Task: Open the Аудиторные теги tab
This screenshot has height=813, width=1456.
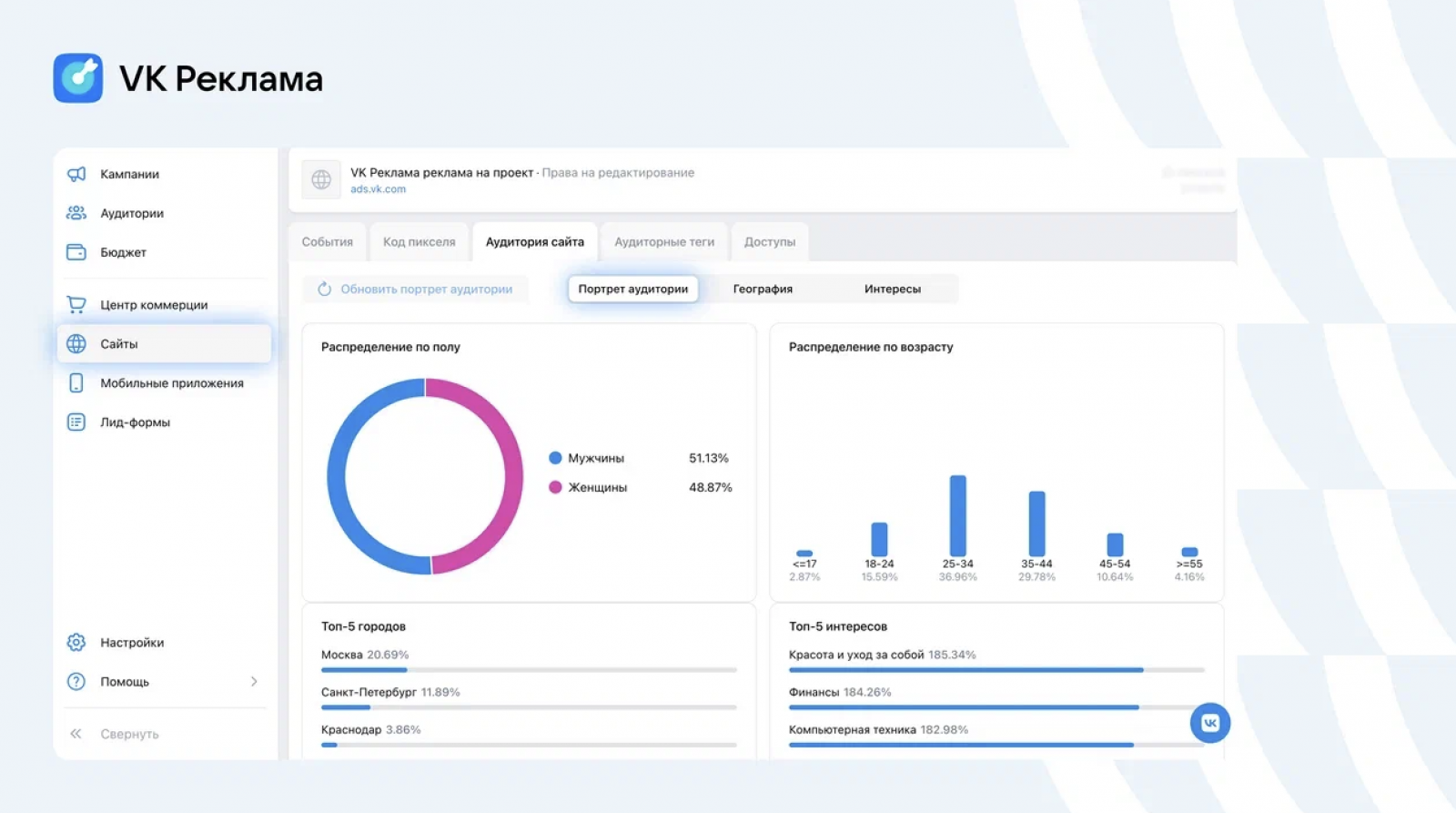Action: (664, 242)
